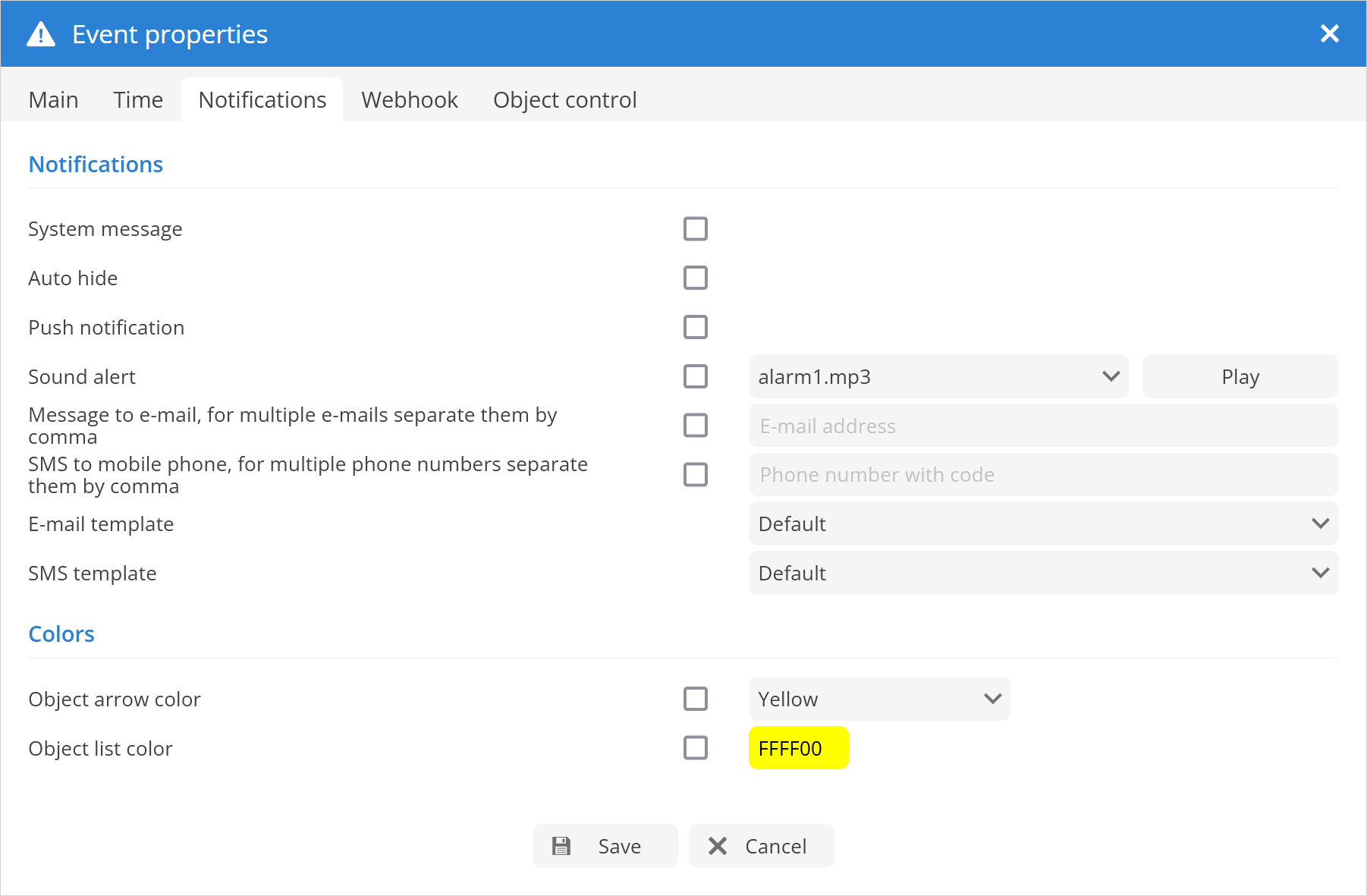Open the Yellow arrow color dropdown
Image resolution: width=1367 pixels, height=896 pixels.
[x=878, y=699]
